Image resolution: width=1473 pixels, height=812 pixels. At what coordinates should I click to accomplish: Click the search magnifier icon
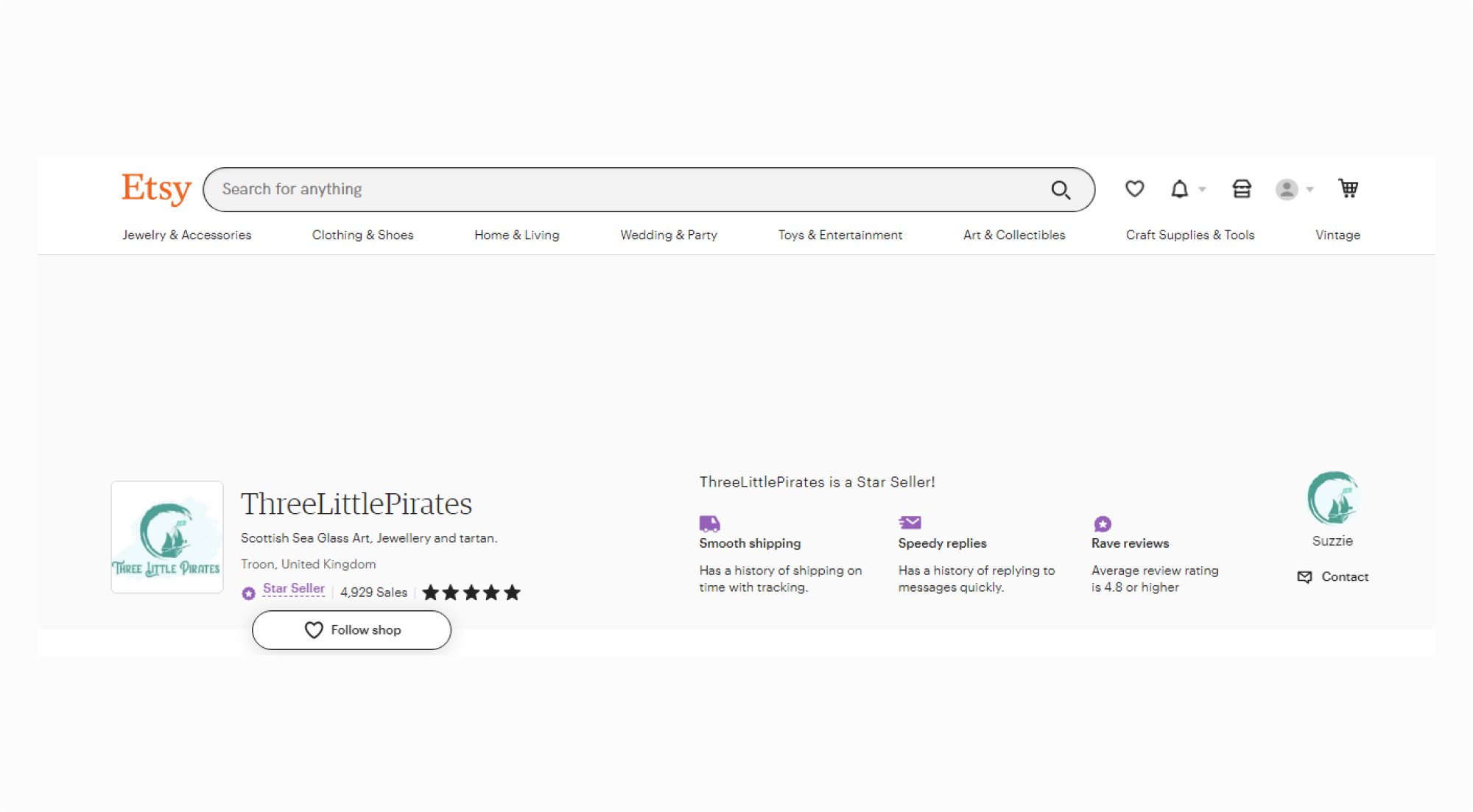tap(1061, 190)
